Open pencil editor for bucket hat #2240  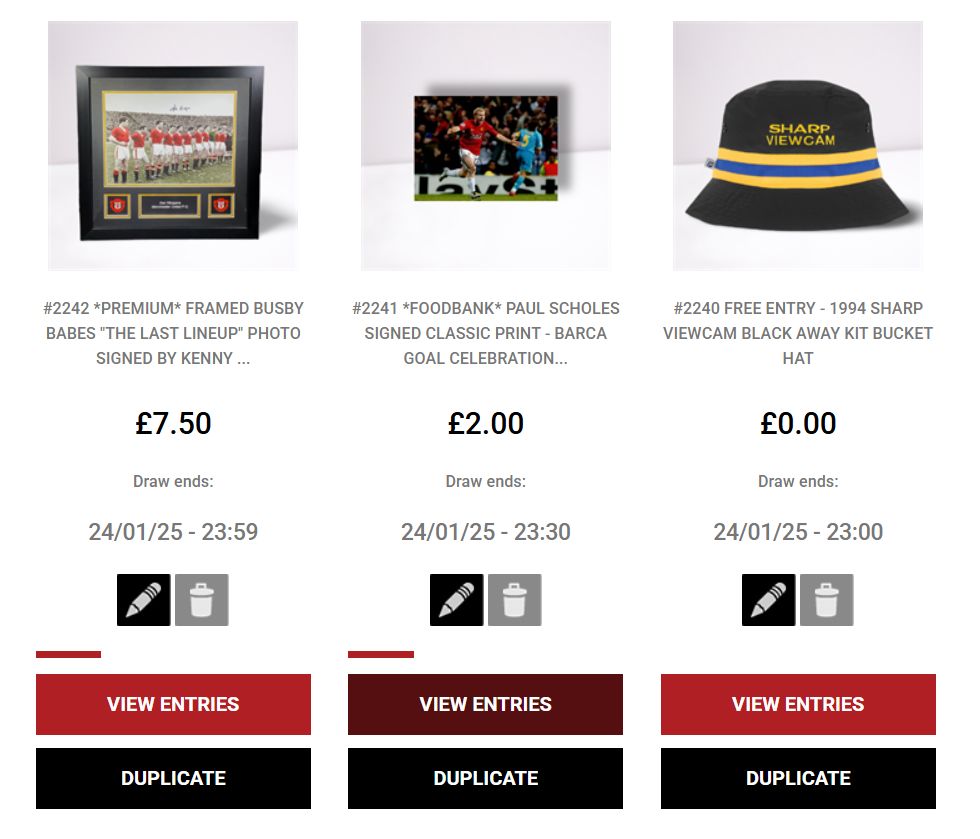pos(769,600)
